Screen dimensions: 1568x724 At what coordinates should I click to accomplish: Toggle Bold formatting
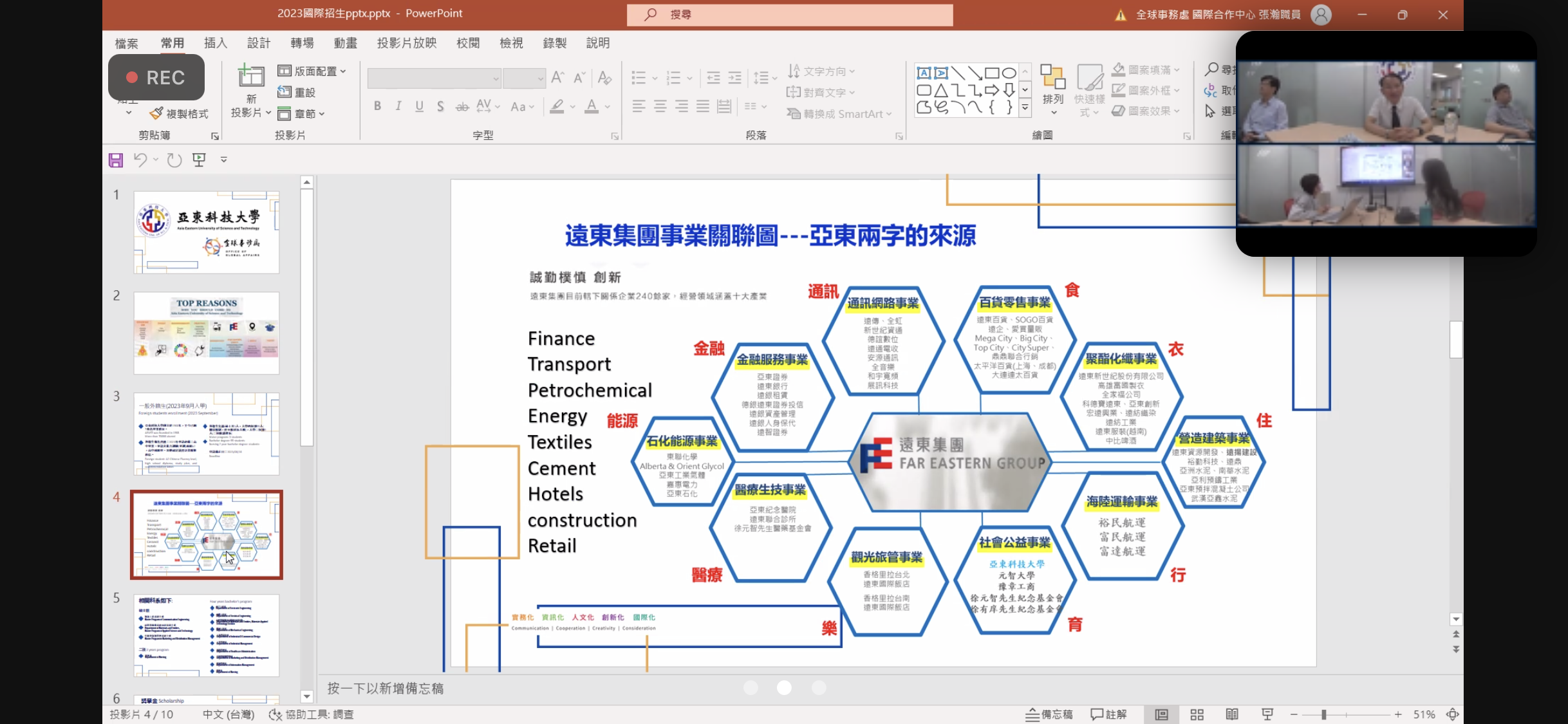[x=377, y=106]
